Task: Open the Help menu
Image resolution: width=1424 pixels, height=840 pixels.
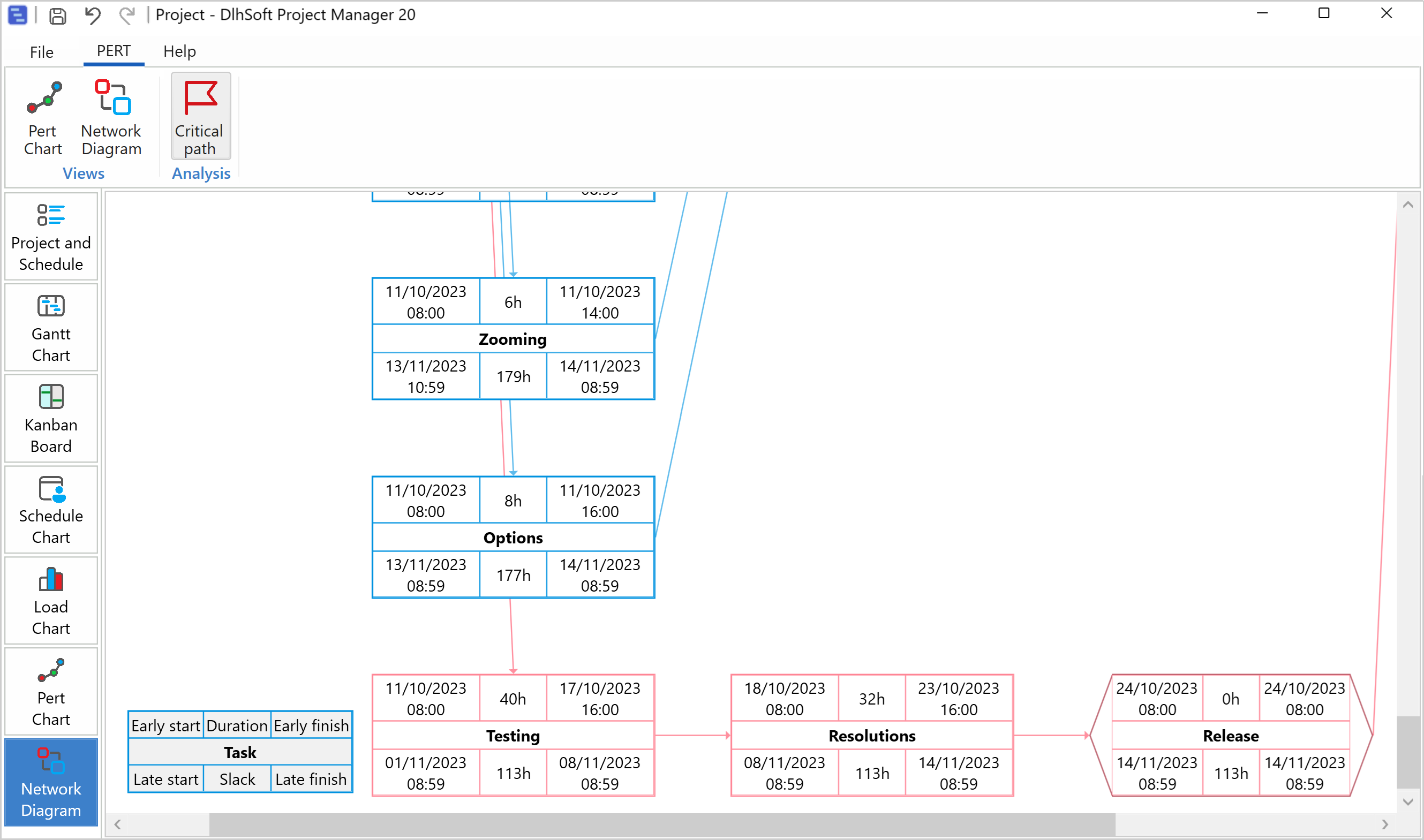Action: point(179,51)
